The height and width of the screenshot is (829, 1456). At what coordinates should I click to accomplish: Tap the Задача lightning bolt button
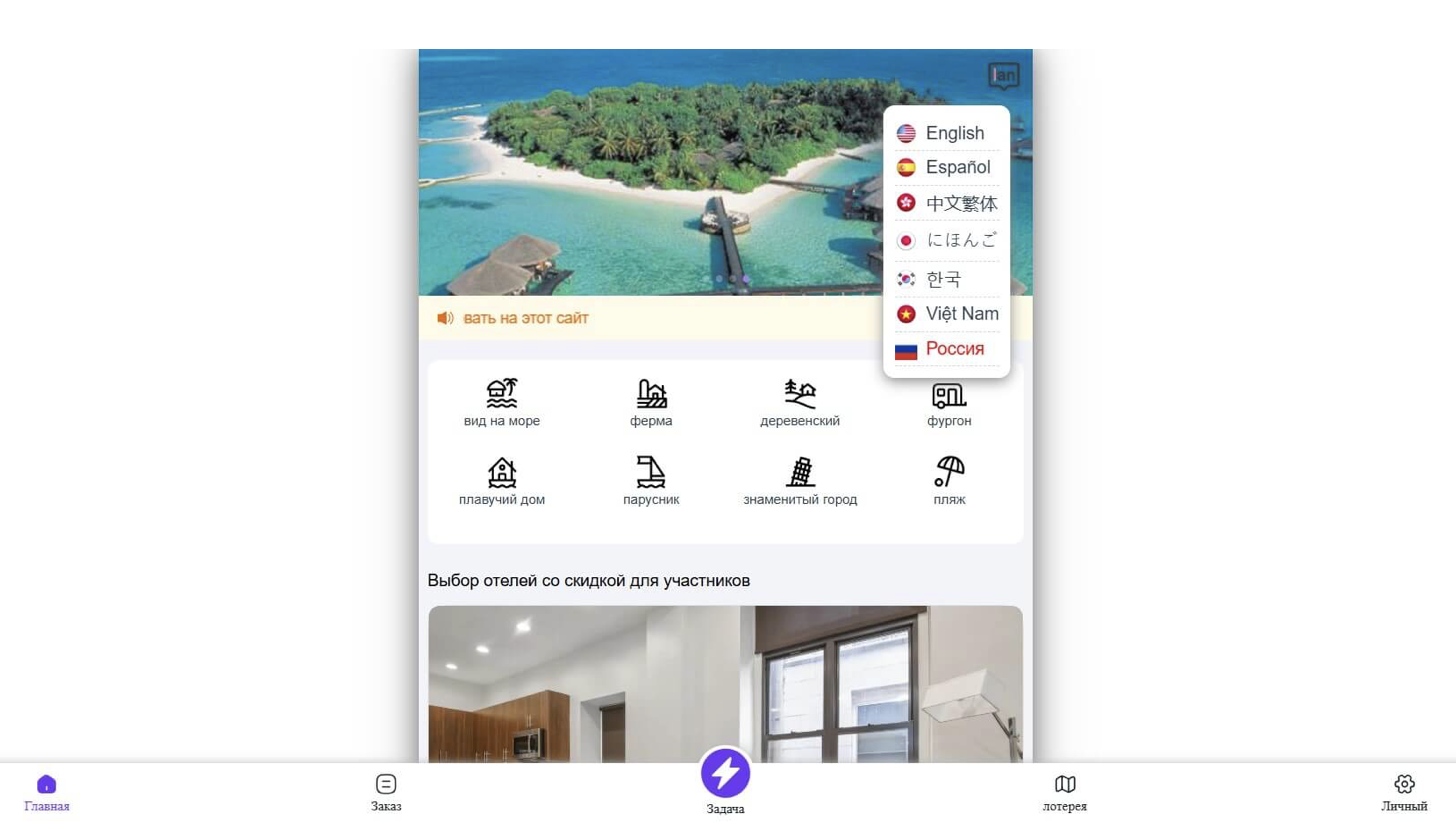tap(725, 772)
